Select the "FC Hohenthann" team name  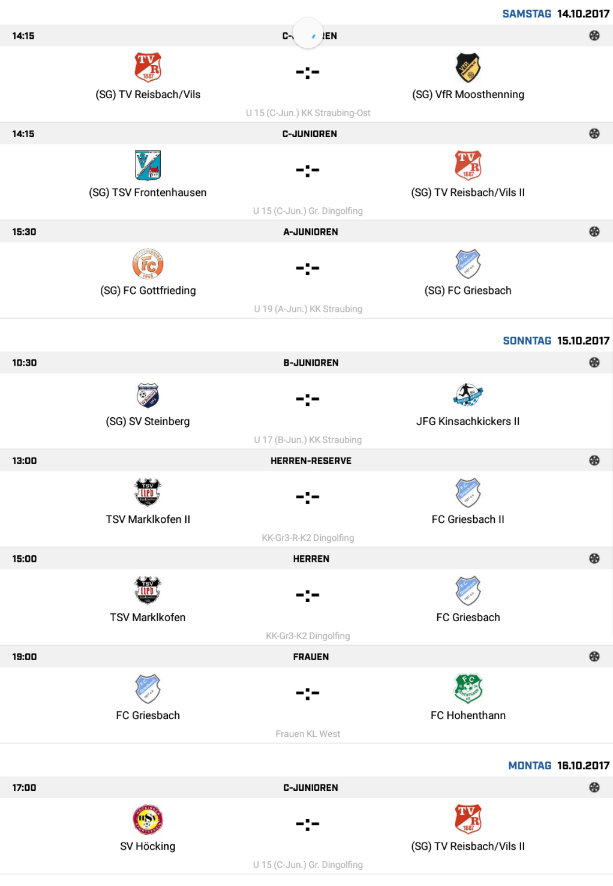tap(468, 716)
